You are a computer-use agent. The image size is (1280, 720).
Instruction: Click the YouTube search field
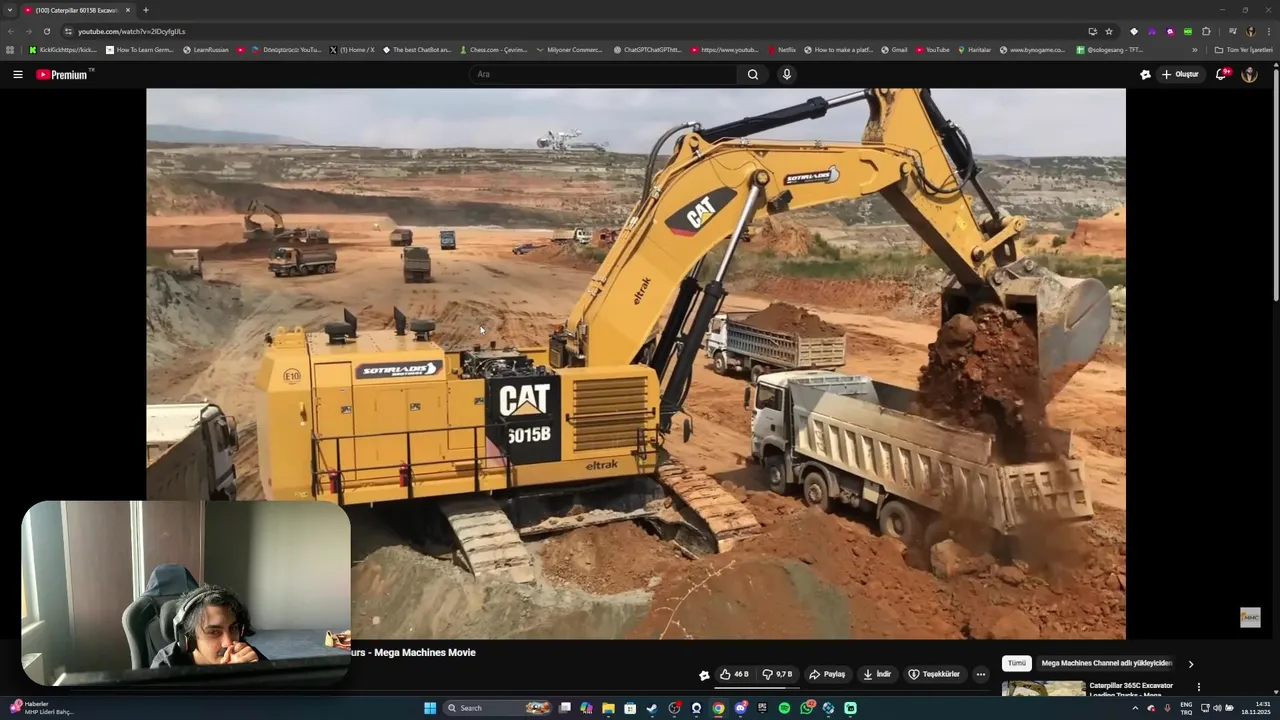pos(604,74)
